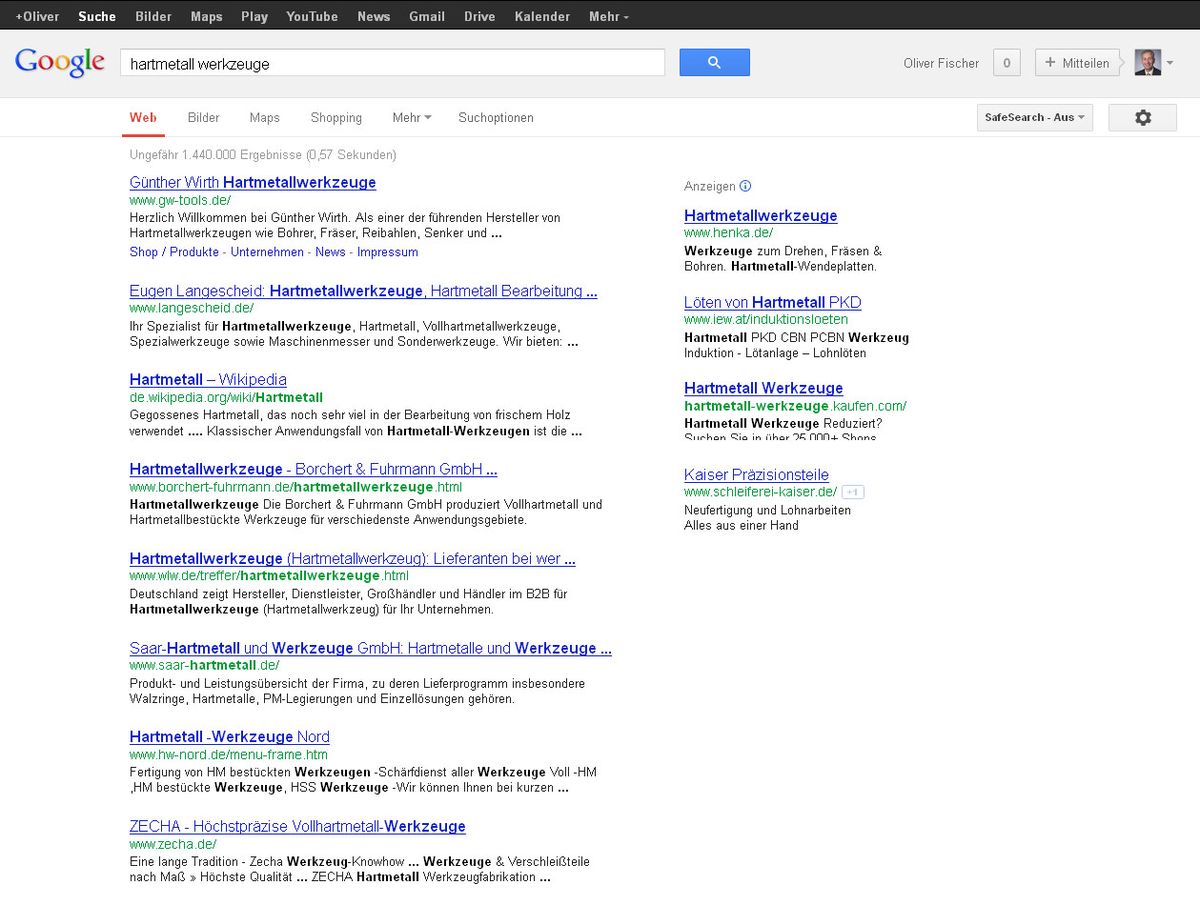The image size is (1200, 905).
Task: Click the www.gw-tools.de/ URL text
Action: coord(180,200)
